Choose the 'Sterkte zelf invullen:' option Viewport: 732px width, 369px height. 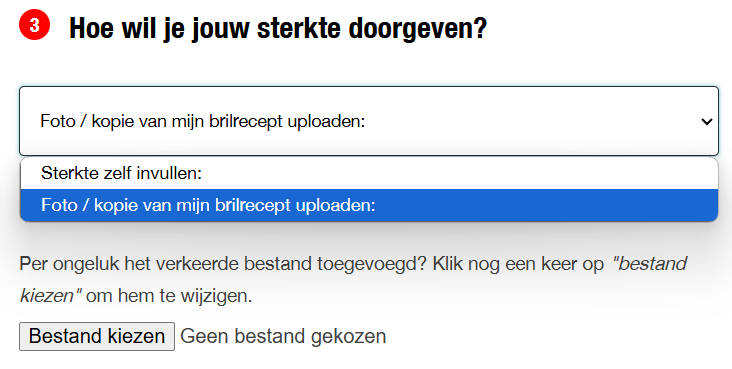point(121,173)
